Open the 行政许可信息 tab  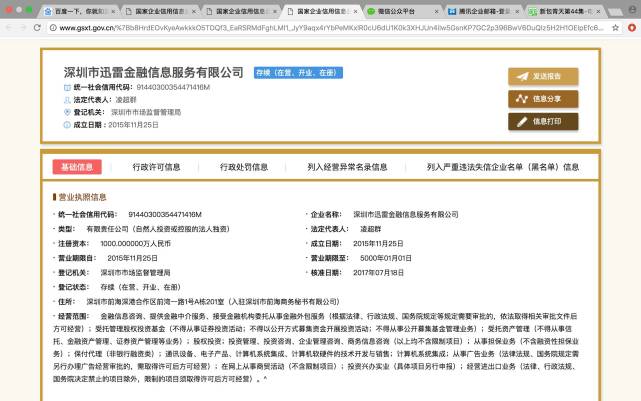point(156,167)
